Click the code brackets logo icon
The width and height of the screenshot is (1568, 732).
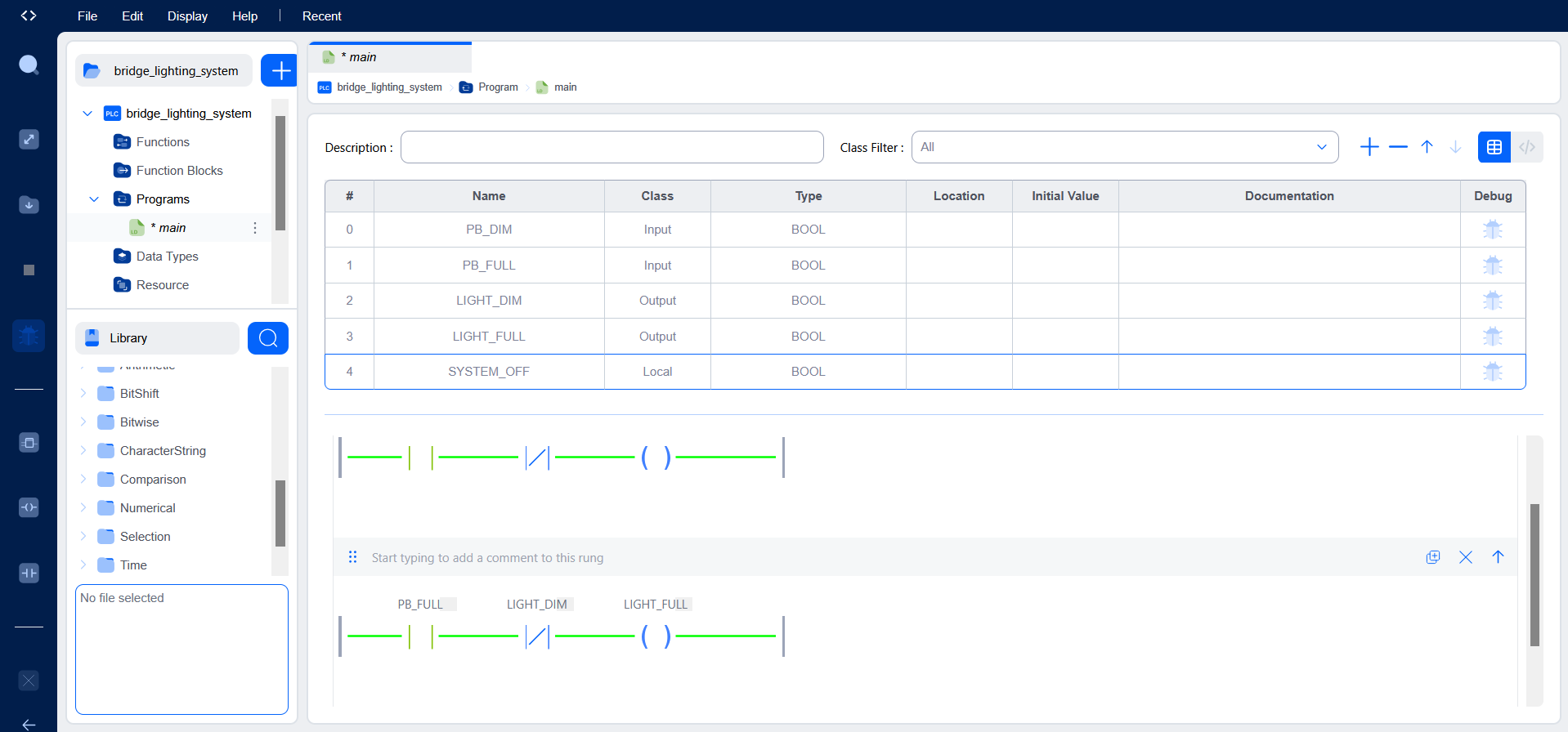point(29,16)
